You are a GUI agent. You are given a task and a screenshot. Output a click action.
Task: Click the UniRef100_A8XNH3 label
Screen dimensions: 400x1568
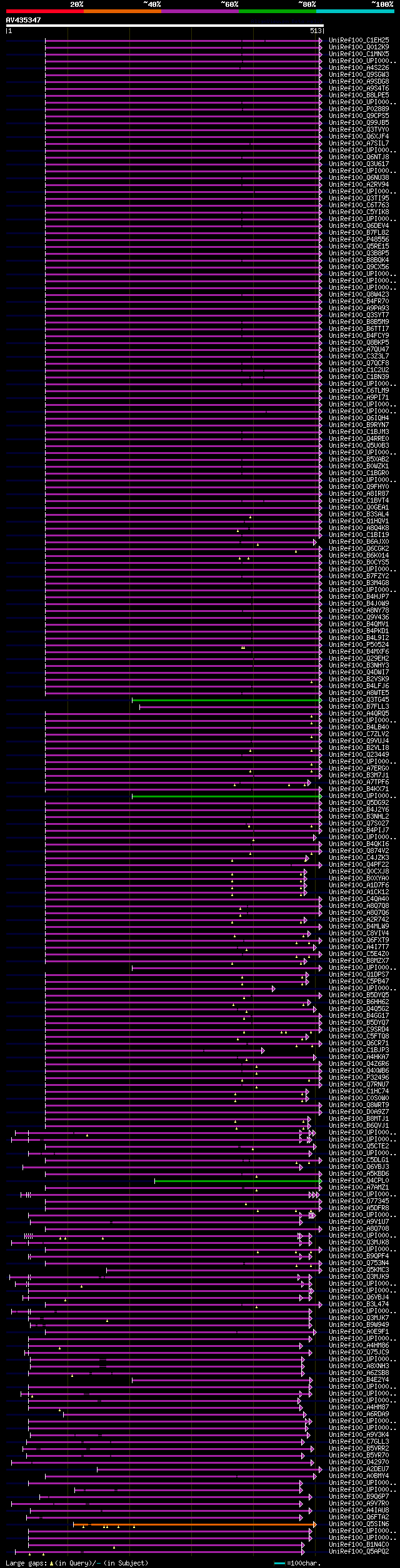359,1366
